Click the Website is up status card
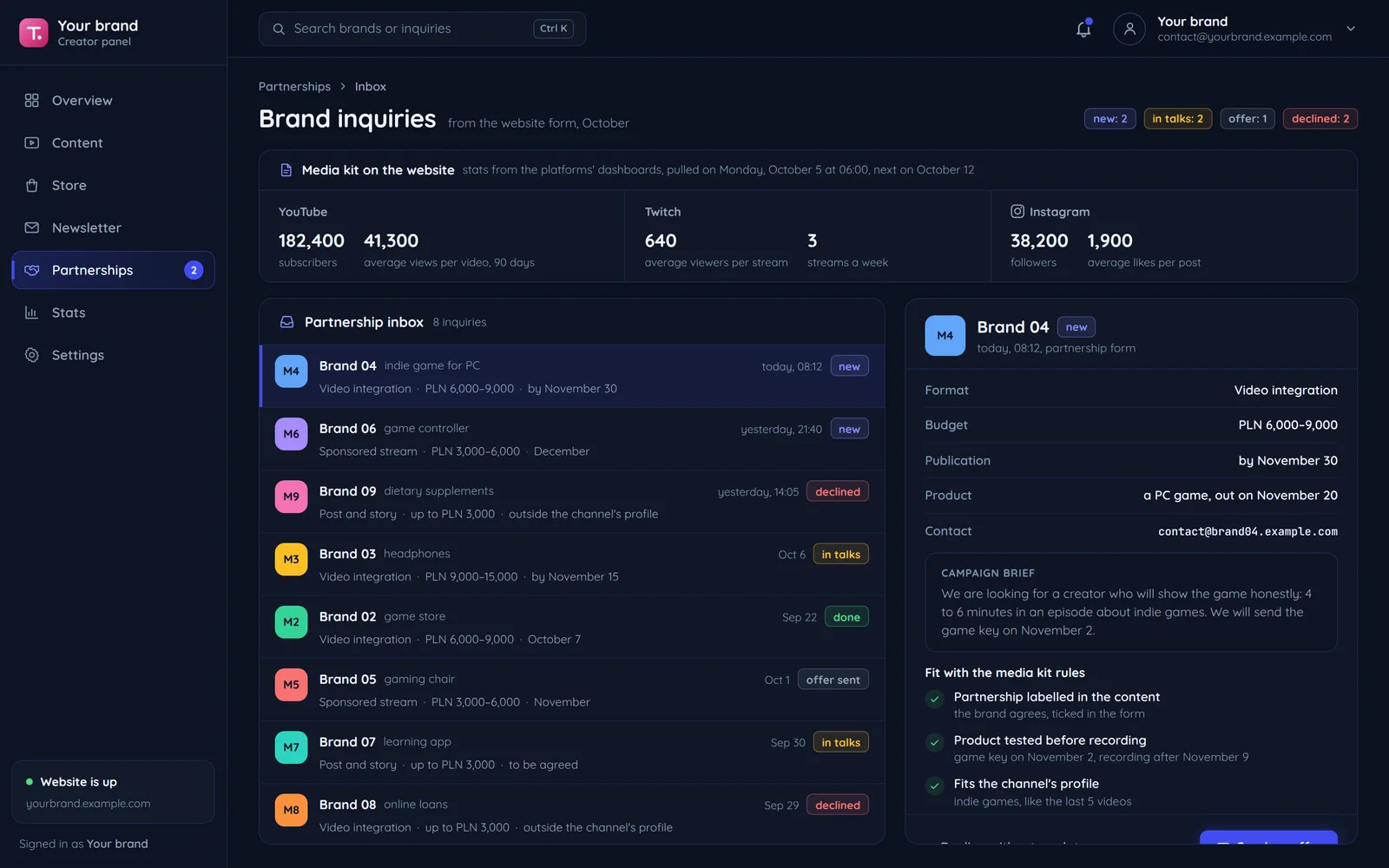The image size is (1389, 868). click(x=113, y=792)
